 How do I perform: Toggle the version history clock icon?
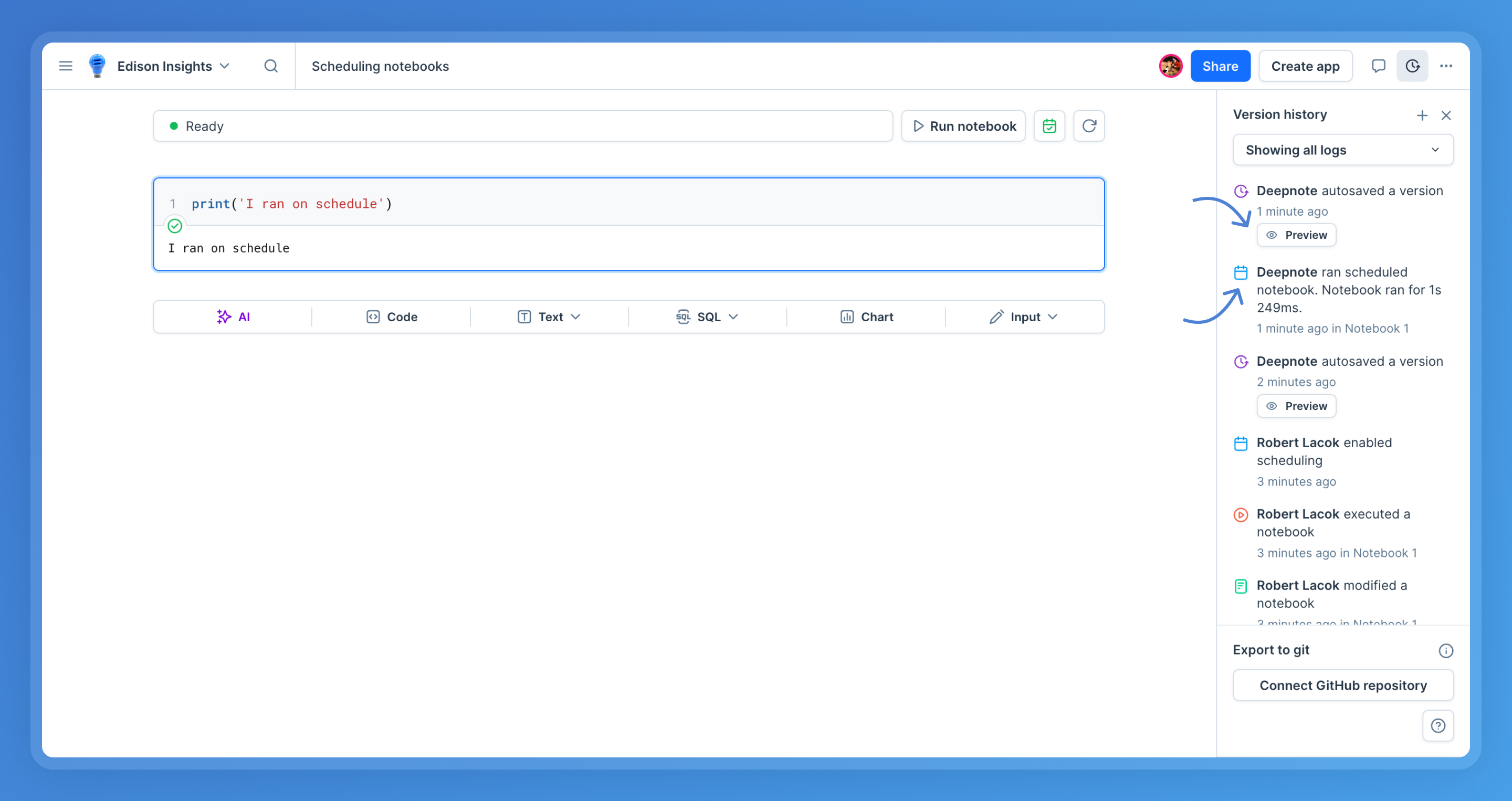(1412, 66)
